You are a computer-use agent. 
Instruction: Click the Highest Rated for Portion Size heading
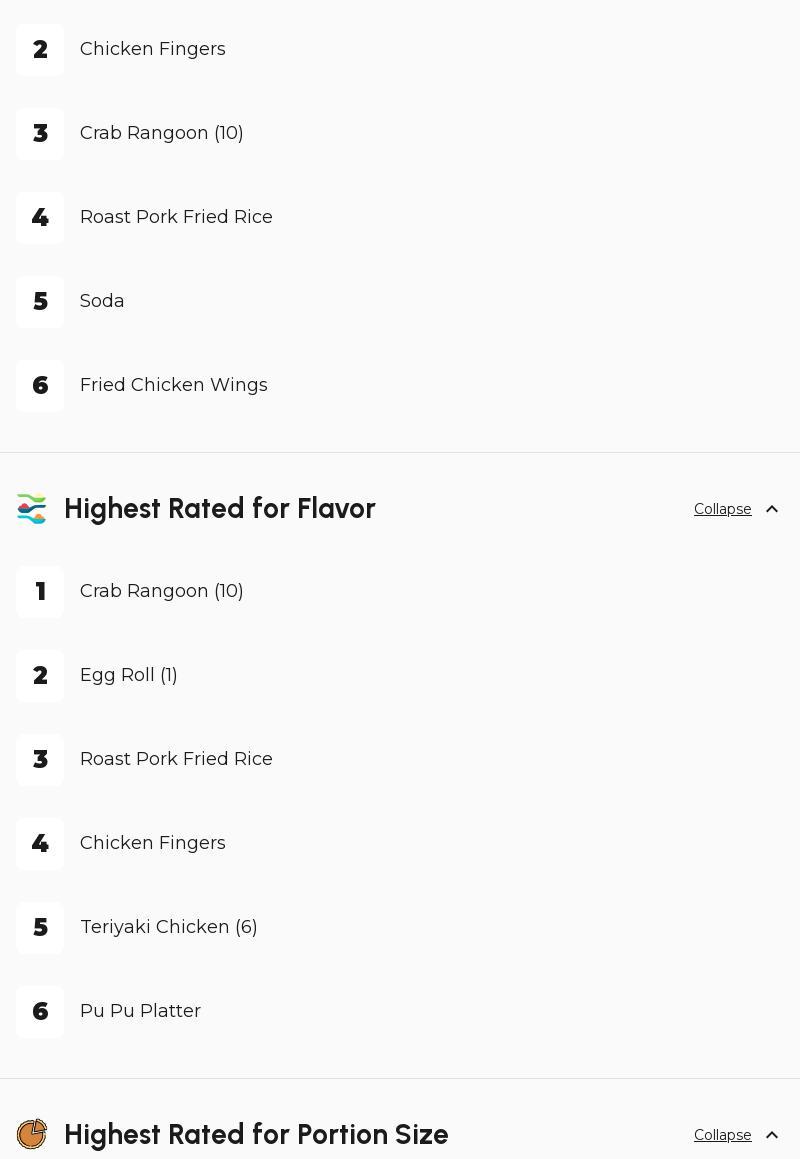(255, 1135)
